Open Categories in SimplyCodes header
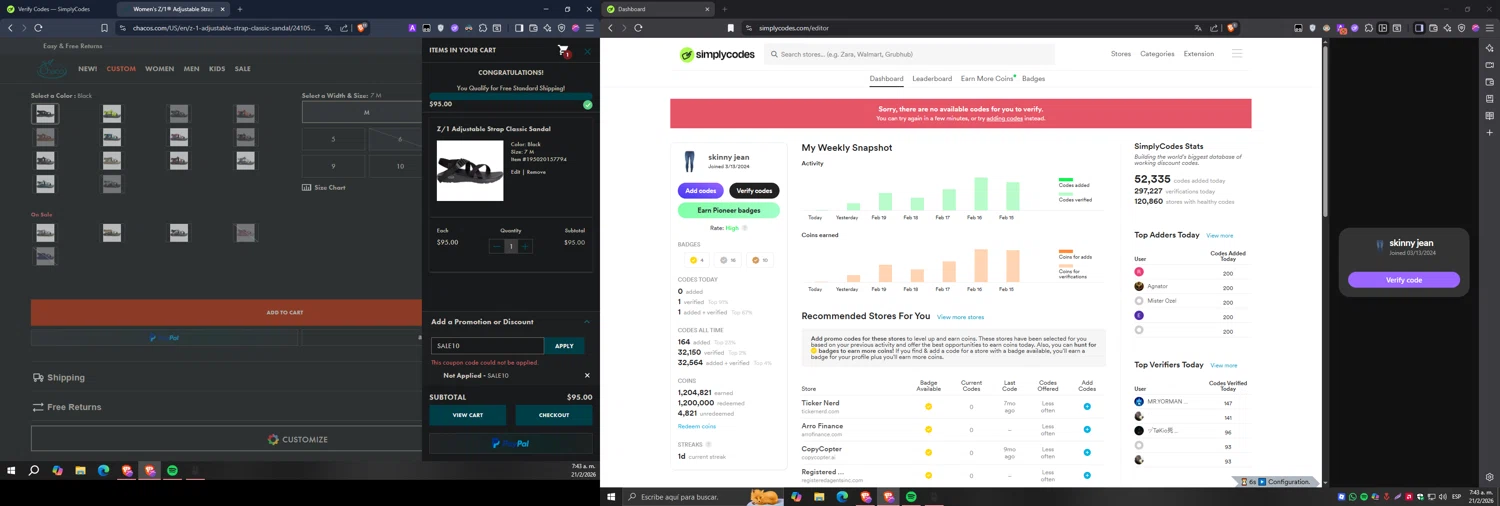This screenshot has width=1500, height=506. coord(1157,54)
